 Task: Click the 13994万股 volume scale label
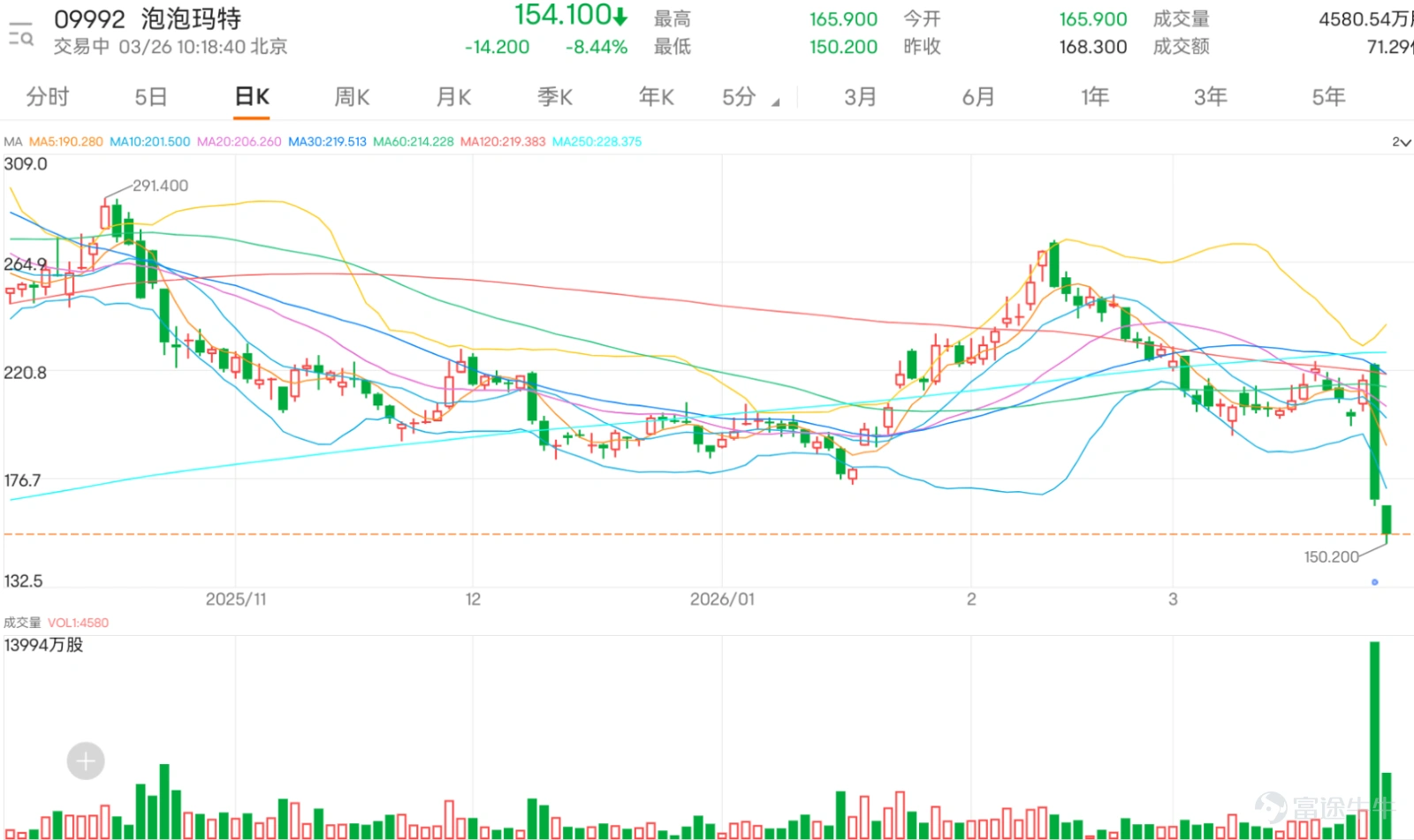(43, 645)
